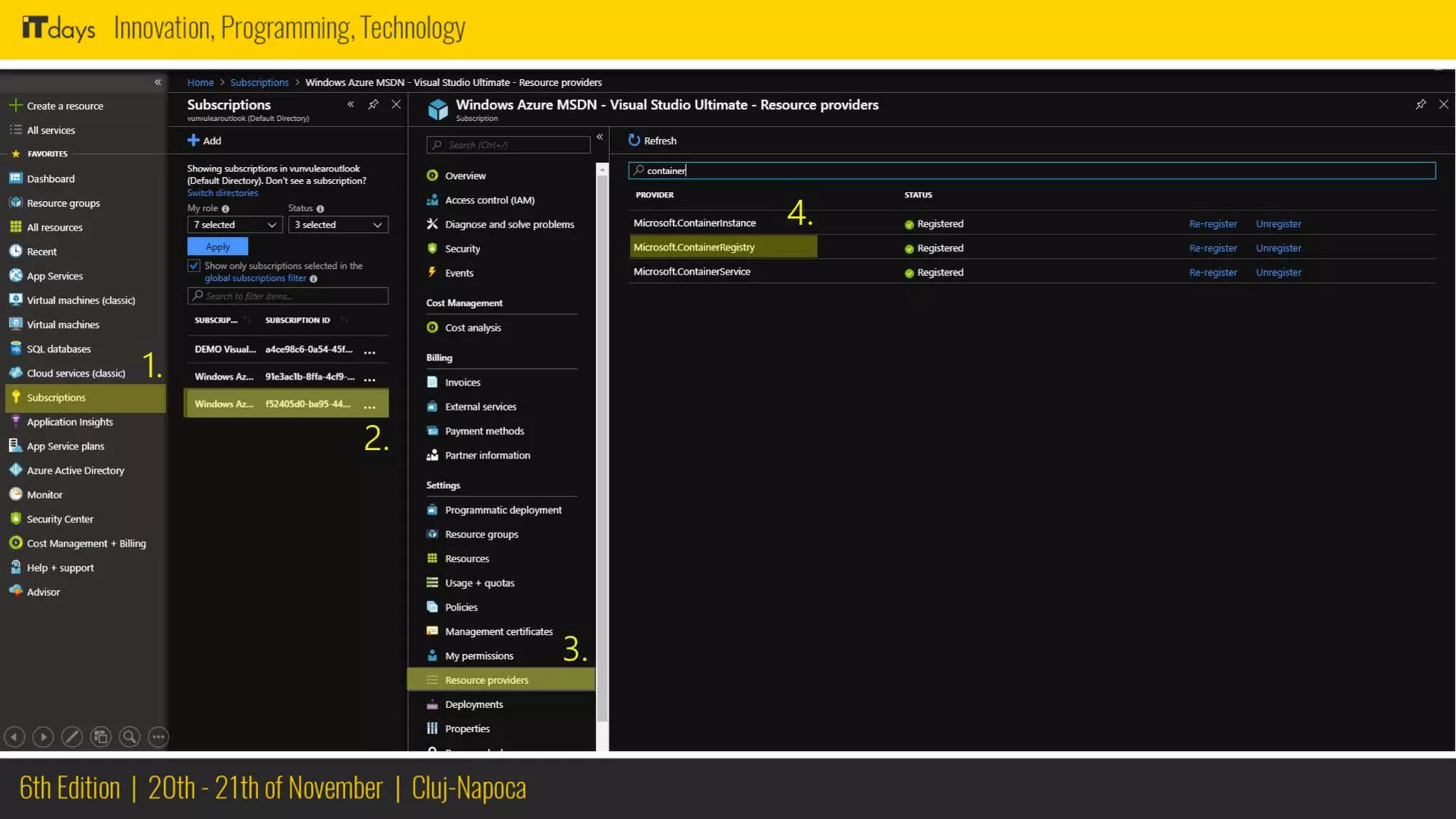1456x819 pixels.
Task: Open ellipsis menu for DEMO Visual subscription
Action: (370, 350)
